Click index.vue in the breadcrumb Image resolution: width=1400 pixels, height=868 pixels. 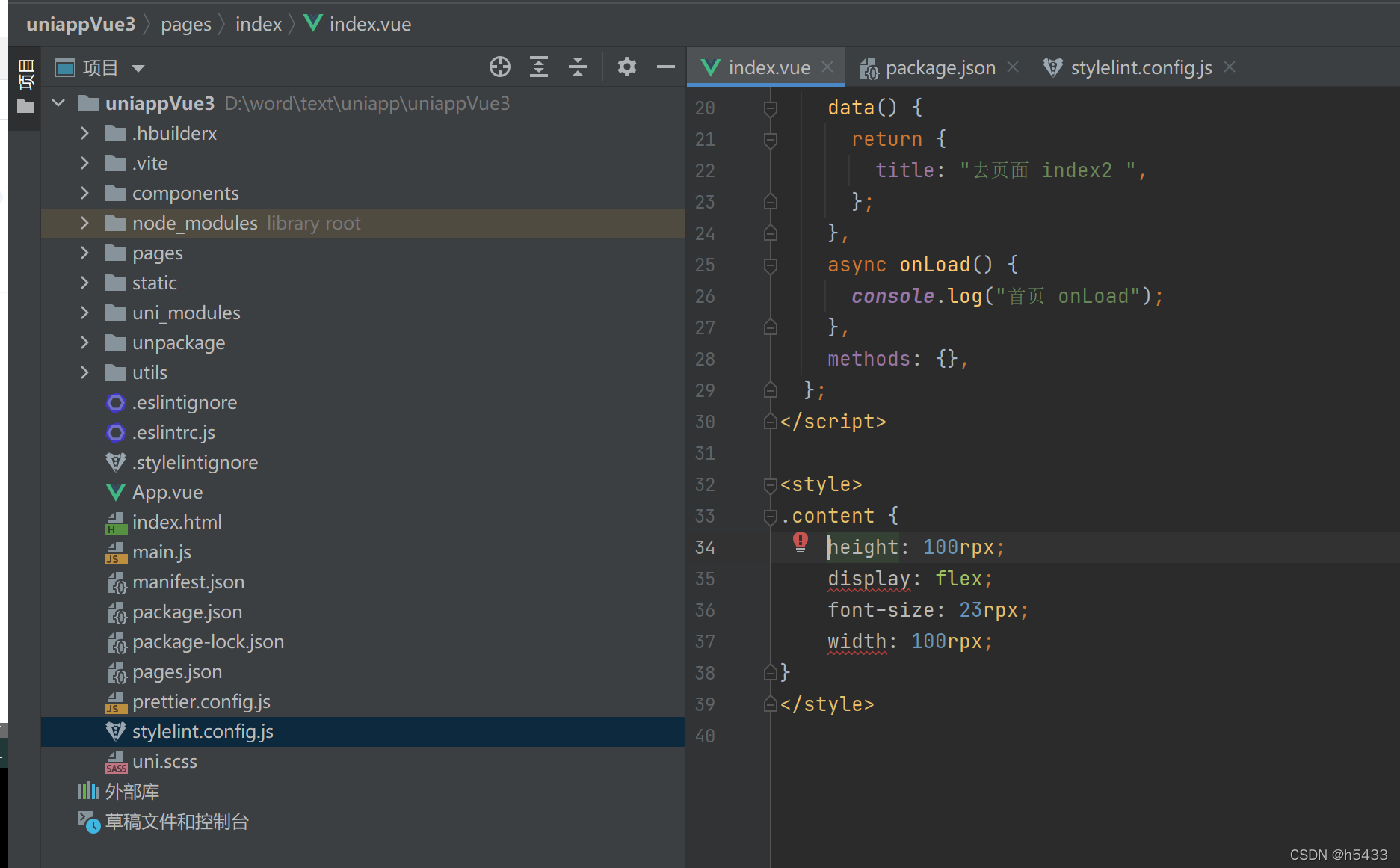click(370, 24)
